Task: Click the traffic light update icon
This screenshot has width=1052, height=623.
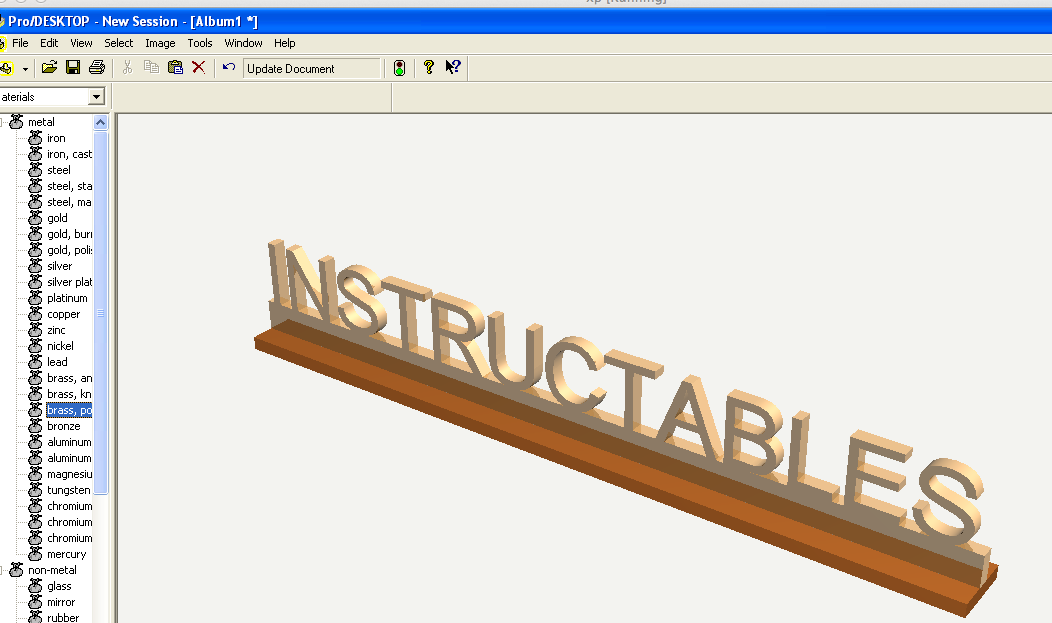Action: click(399, 68)
